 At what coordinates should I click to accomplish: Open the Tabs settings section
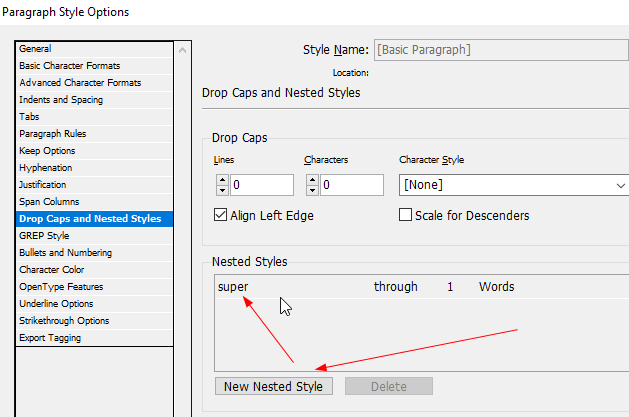coord(30,117)
